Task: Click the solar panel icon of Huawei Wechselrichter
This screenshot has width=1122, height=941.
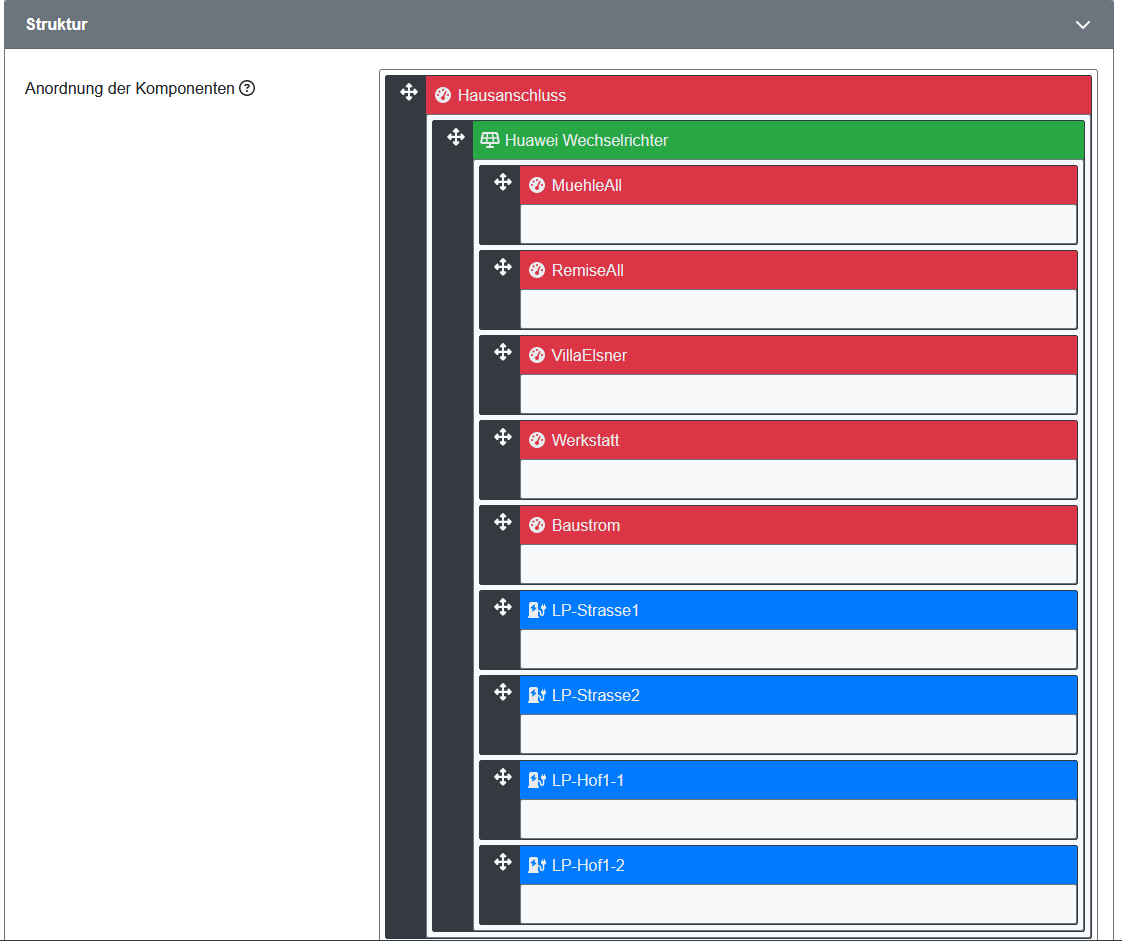Action: point(489,140)
